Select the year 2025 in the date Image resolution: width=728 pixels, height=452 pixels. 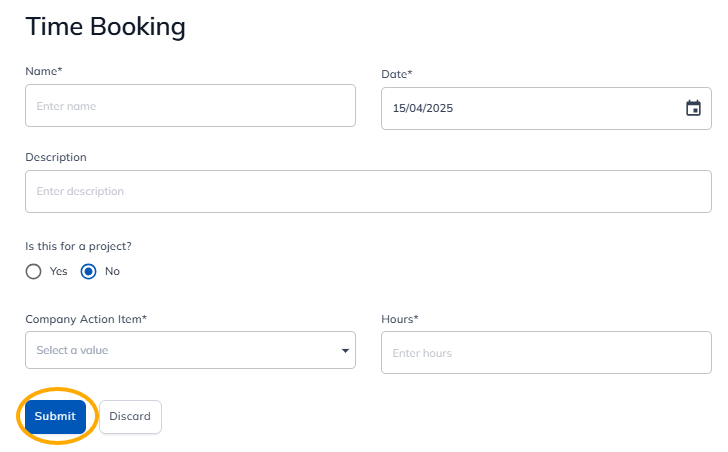[439, 108]
